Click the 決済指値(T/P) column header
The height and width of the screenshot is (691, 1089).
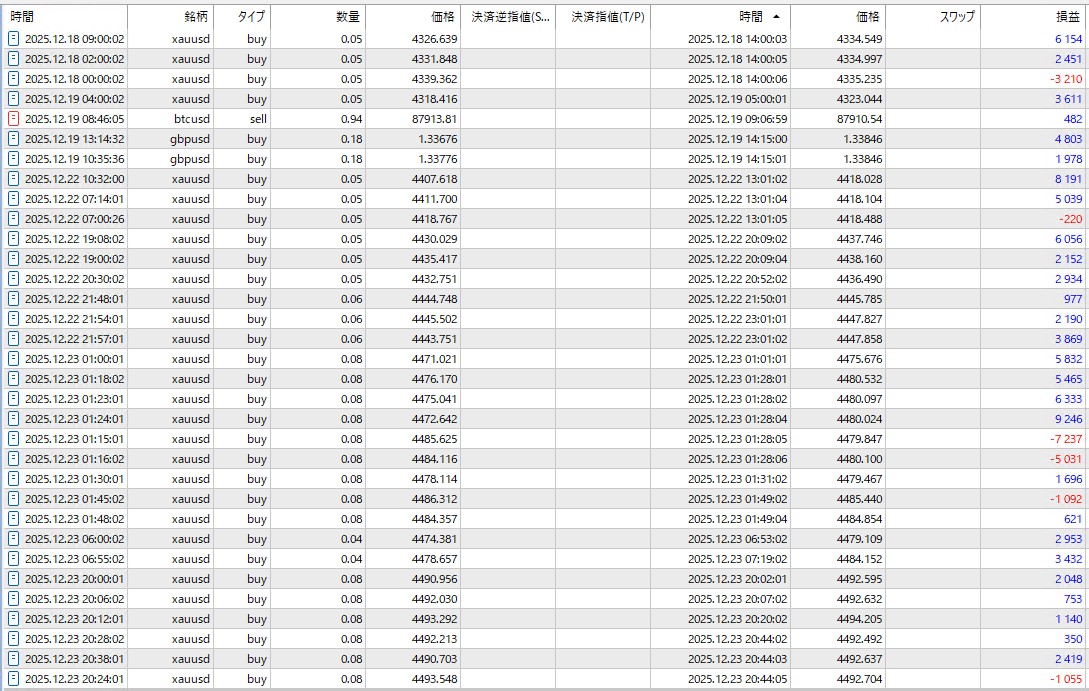pos(607,17)
